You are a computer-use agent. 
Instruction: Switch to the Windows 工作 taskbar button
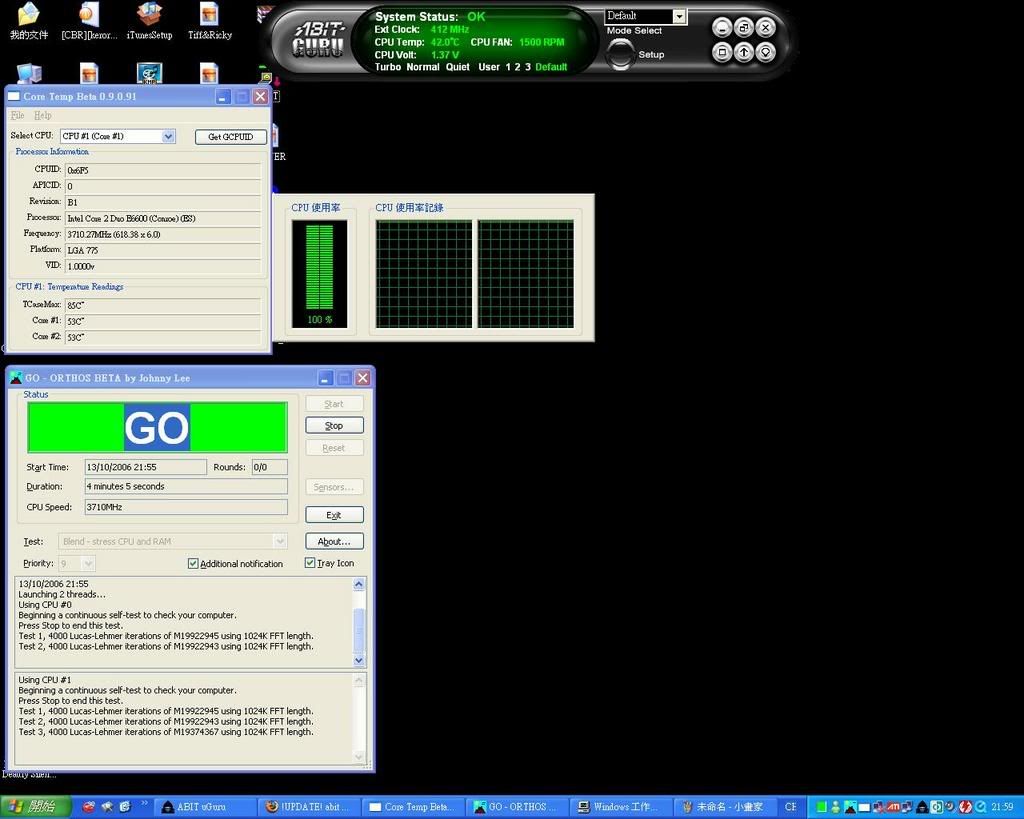coord(621,807)
